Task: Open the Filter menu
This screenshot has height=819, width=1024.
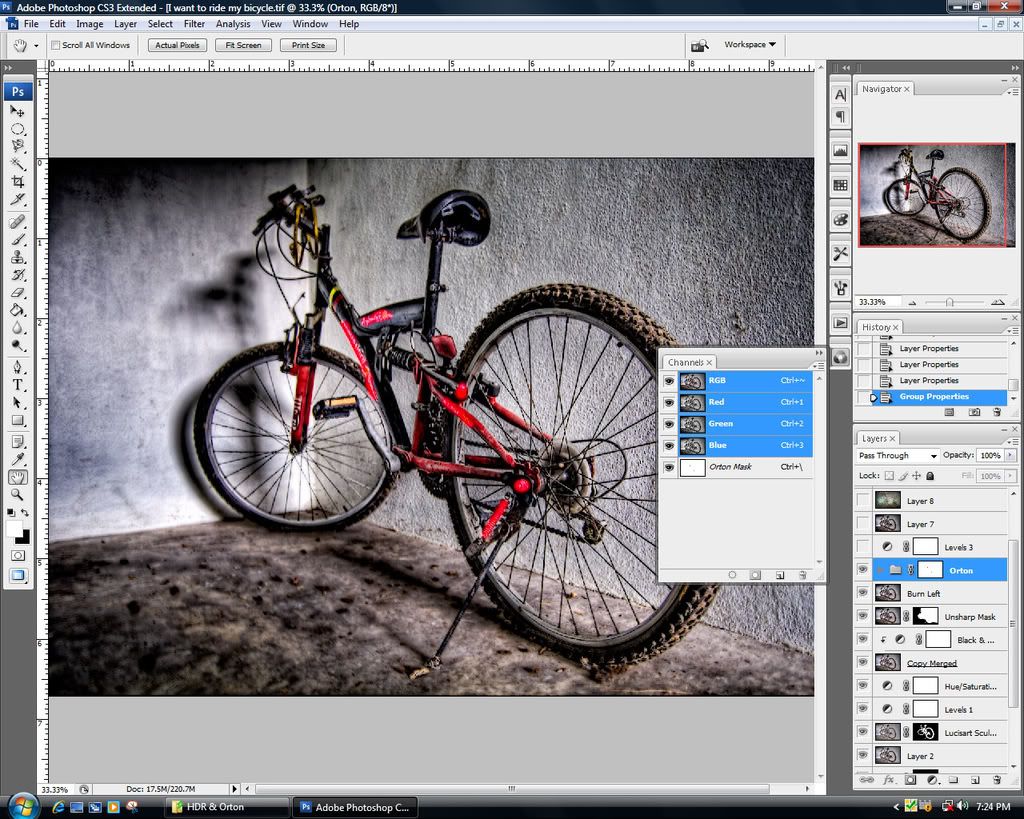Action: click(194, 24)
